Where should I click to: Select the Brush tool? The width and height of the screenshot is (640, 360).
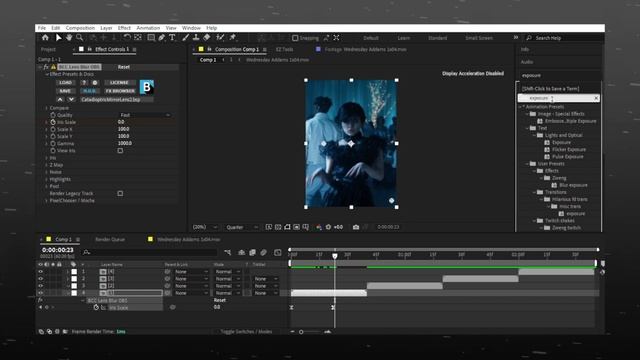tap(185, 38)
